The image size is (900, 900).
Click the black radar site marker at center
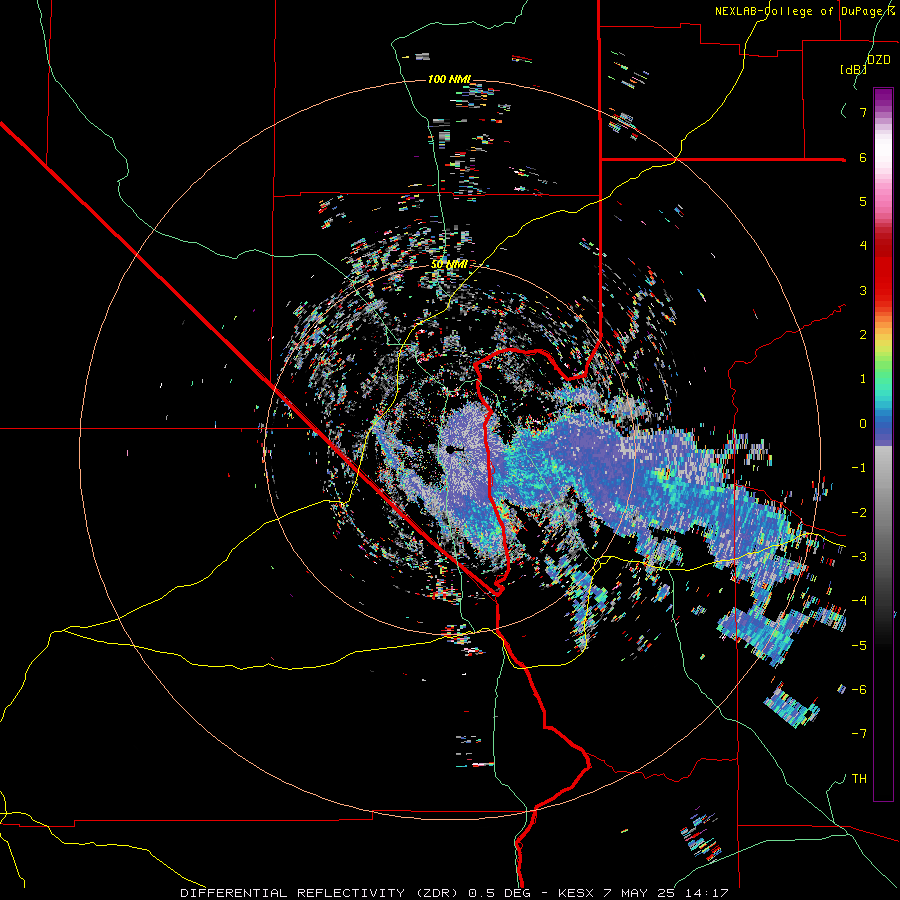(x=451, y=449)
